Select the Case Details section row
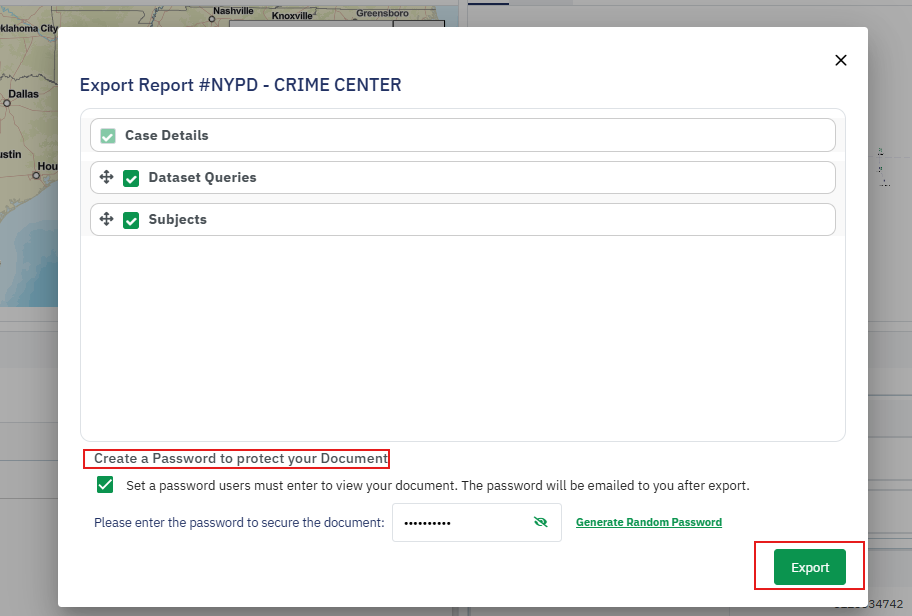 [x=462, y=135]
